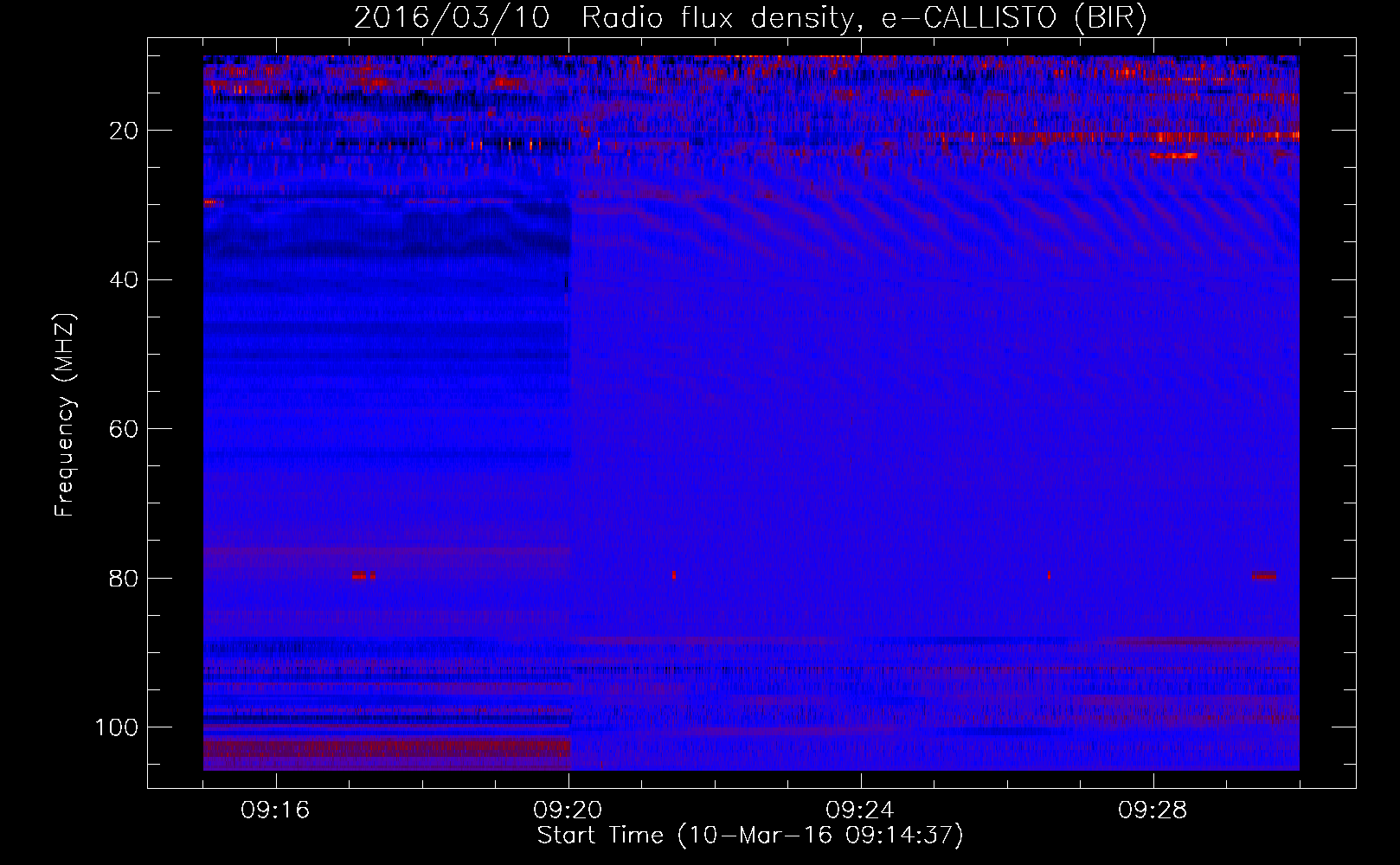
Task: Click the 'Frequency (MHZ)' y-axis label
Action: click(x=65, y=415)
